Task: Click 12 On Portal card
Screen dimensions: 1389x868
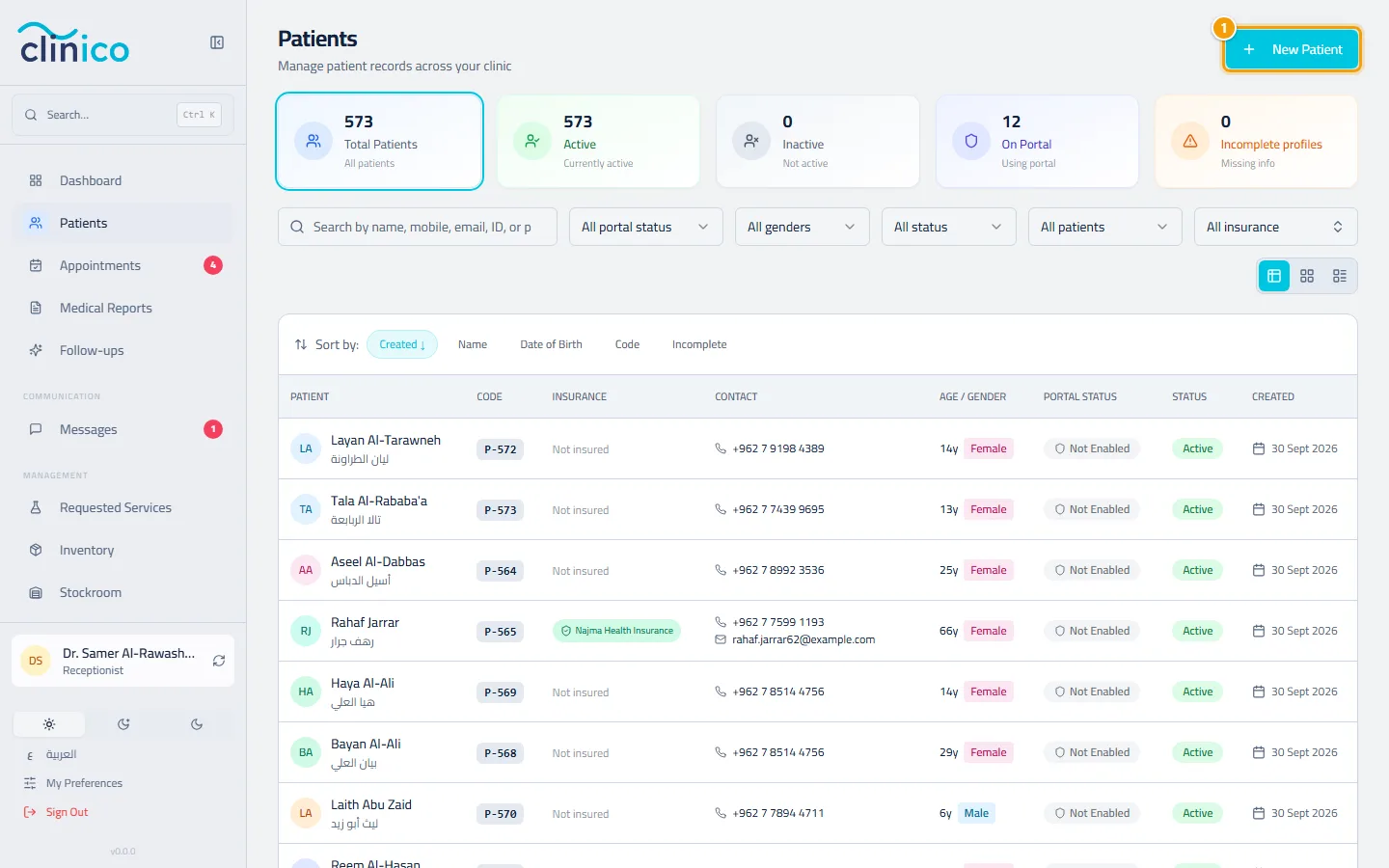Action: [1038, 141]
